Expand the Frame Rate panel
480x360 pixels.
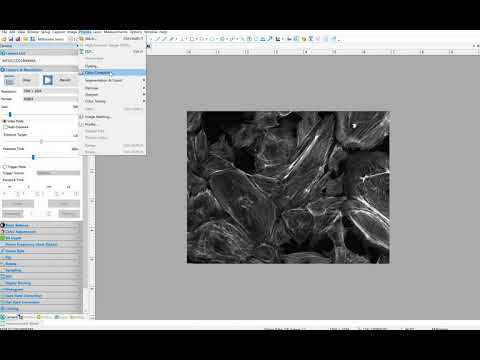tap(40, 251)
